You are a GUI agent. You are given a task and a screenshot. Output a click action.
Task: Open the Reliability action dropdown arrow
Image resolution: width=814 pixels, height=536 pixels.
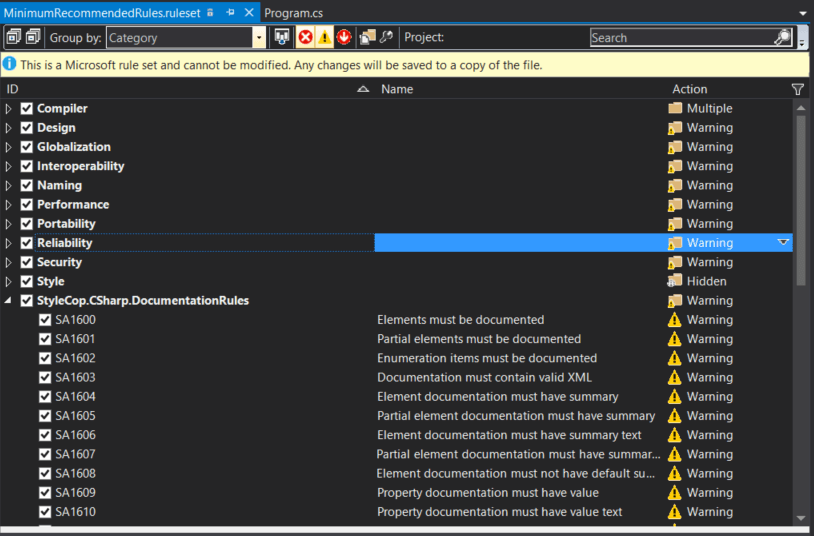(x=783, y=243)
